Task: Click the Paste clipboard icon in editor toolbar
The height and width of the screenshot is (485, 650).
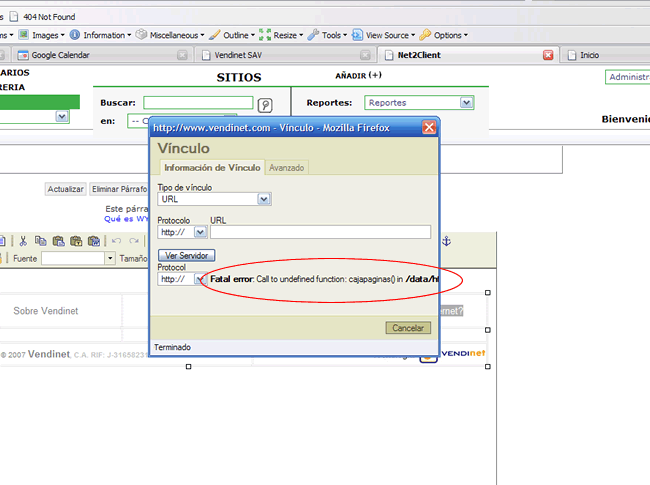Action: click(58, 241)
